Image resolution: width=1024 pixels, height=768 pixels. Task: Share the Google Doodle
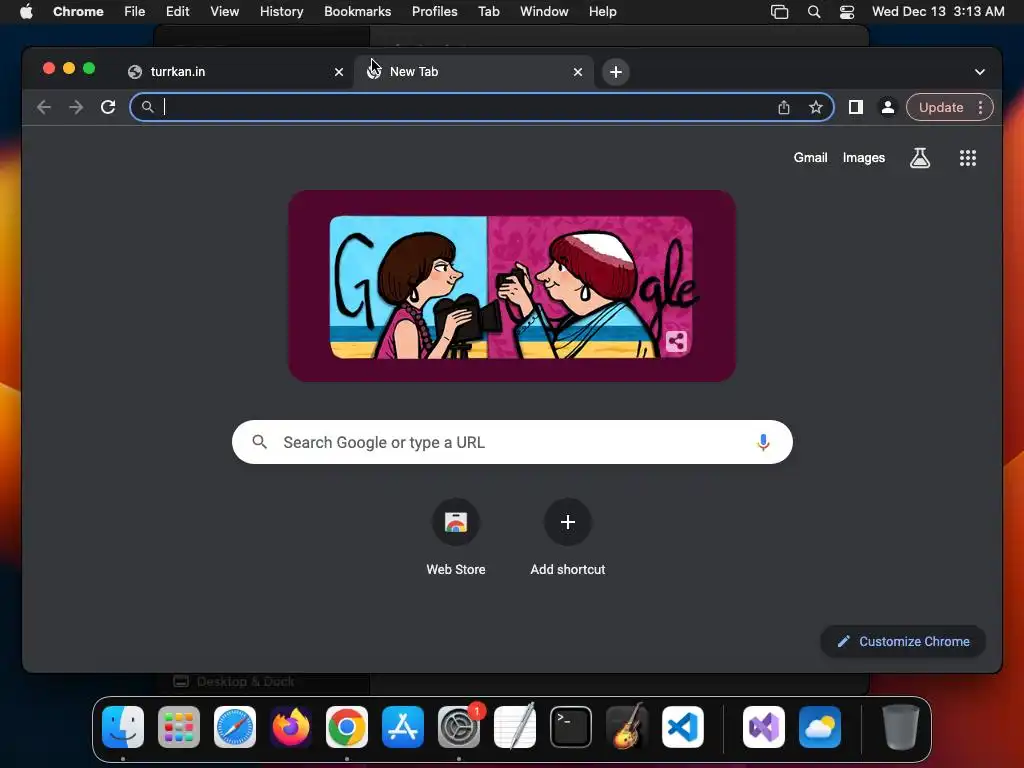[676, 341]
